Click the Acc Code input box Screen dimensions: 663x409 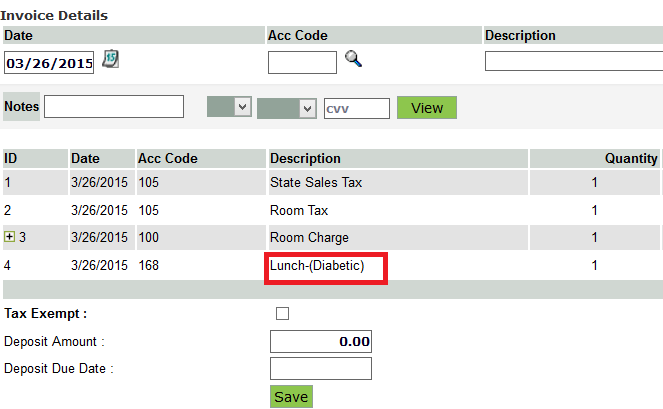(x=303, y=62)
